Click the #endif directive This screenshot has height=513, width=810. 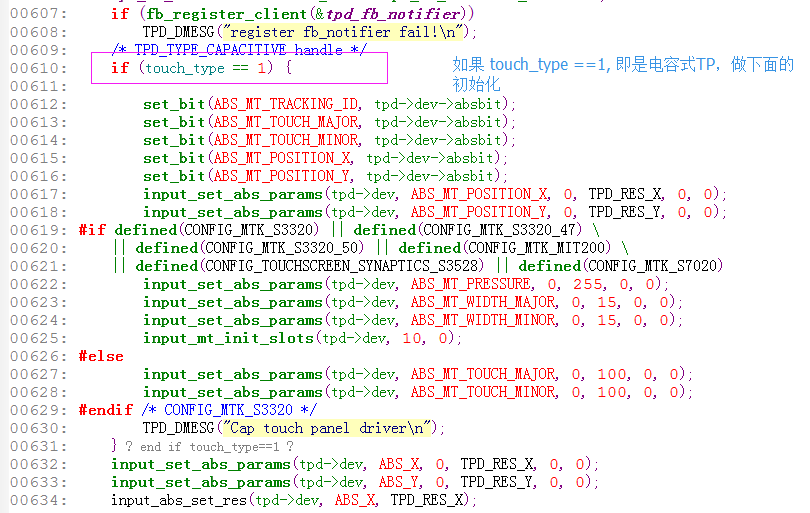106,410
